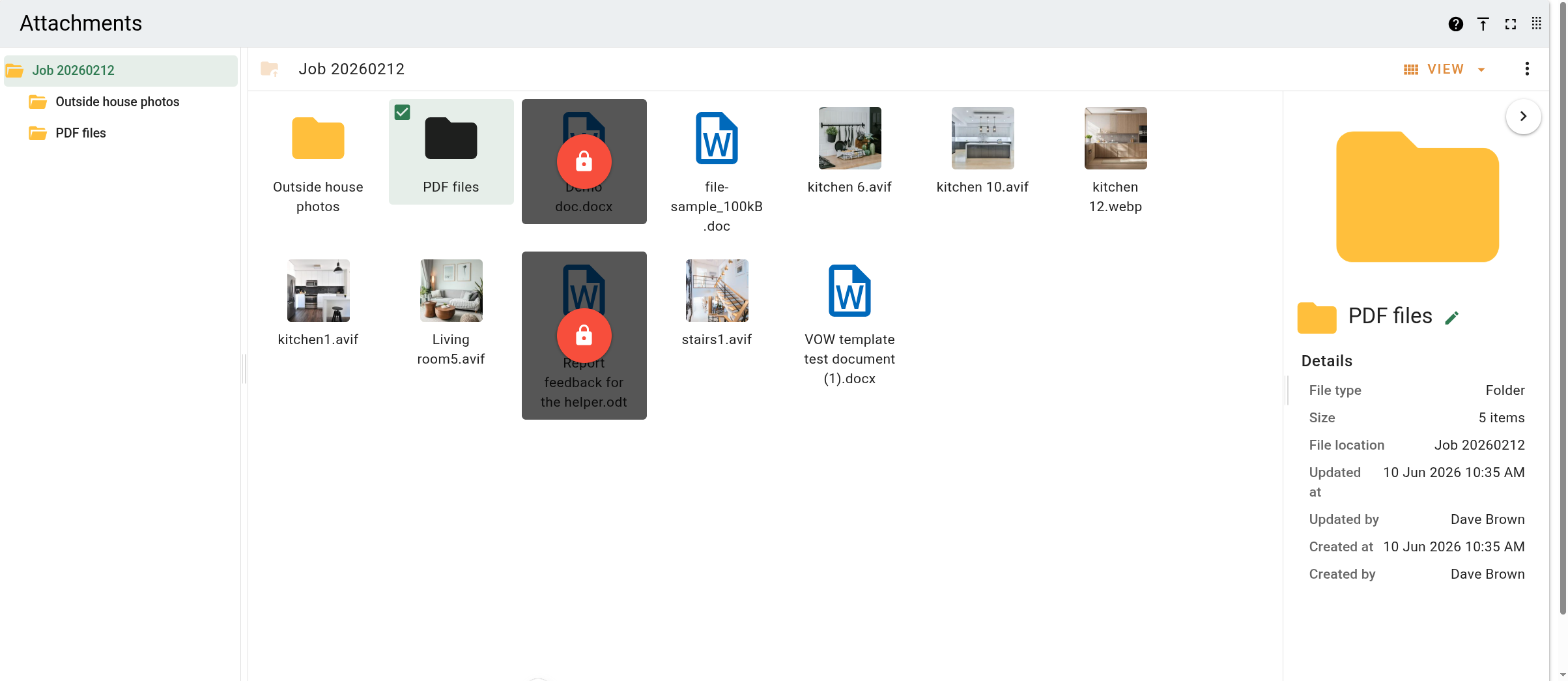Open VOW template test document Word icon
Screen dimensions: 1568x681
point(849,291)
